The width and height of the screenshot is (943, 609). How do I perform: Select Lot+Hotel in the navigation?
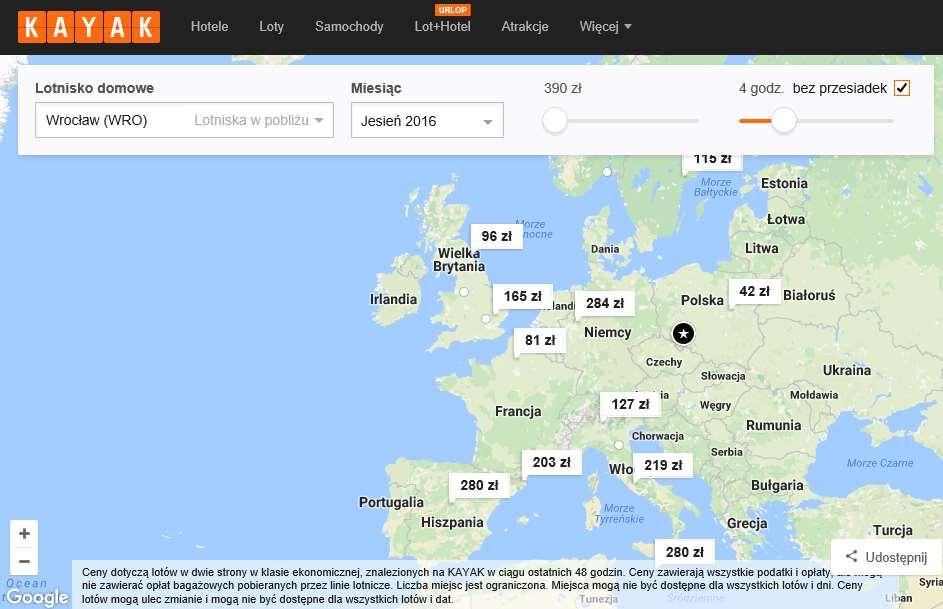click(x=442, y=26)
